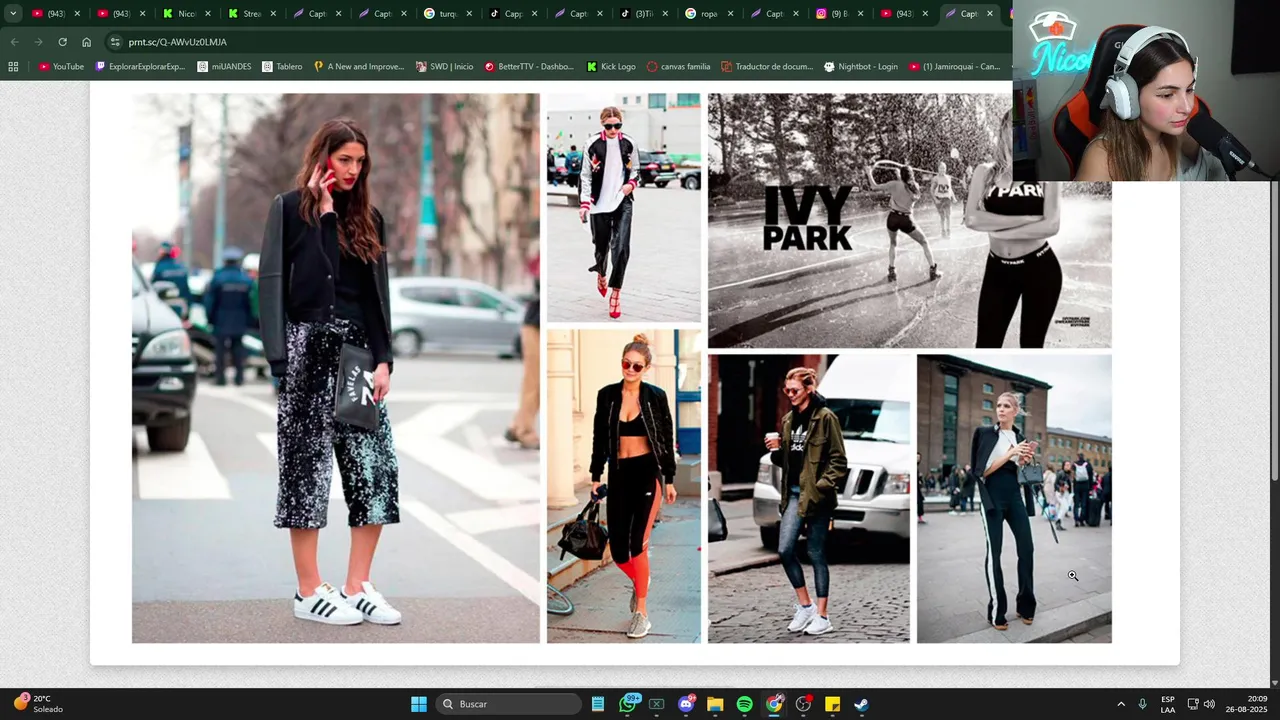This screenshot has width=1280, height=720.
Task: Open the SWD | Inicio bookmark
Action: pyautogui.click(x=444, y=67)
